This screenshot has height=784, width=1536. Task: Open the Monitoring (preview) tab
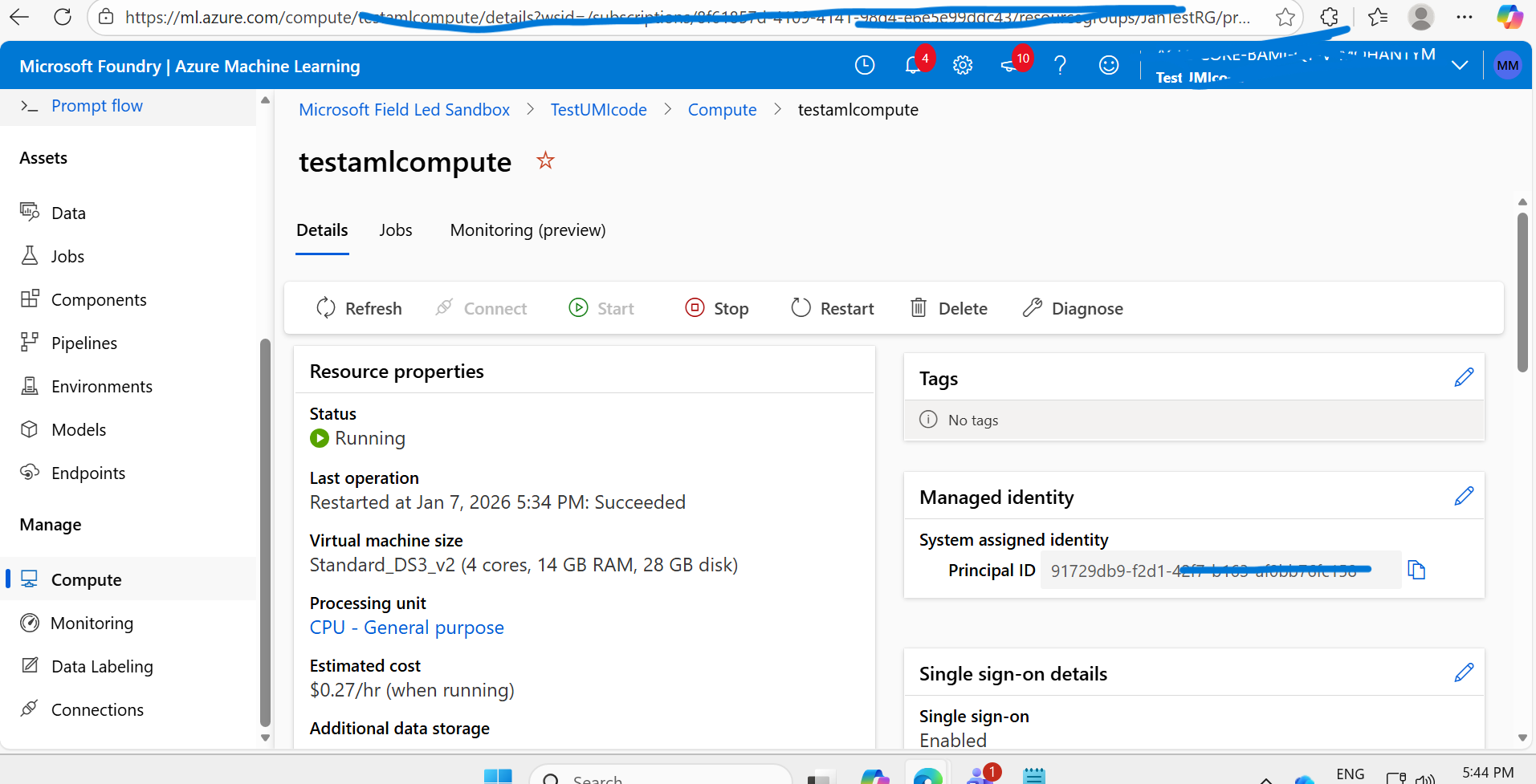(x=528, y=230)
